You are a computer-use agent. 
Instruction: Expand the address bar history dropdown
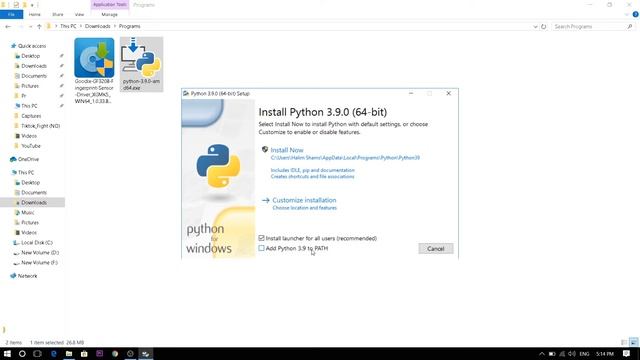(535, 26)
